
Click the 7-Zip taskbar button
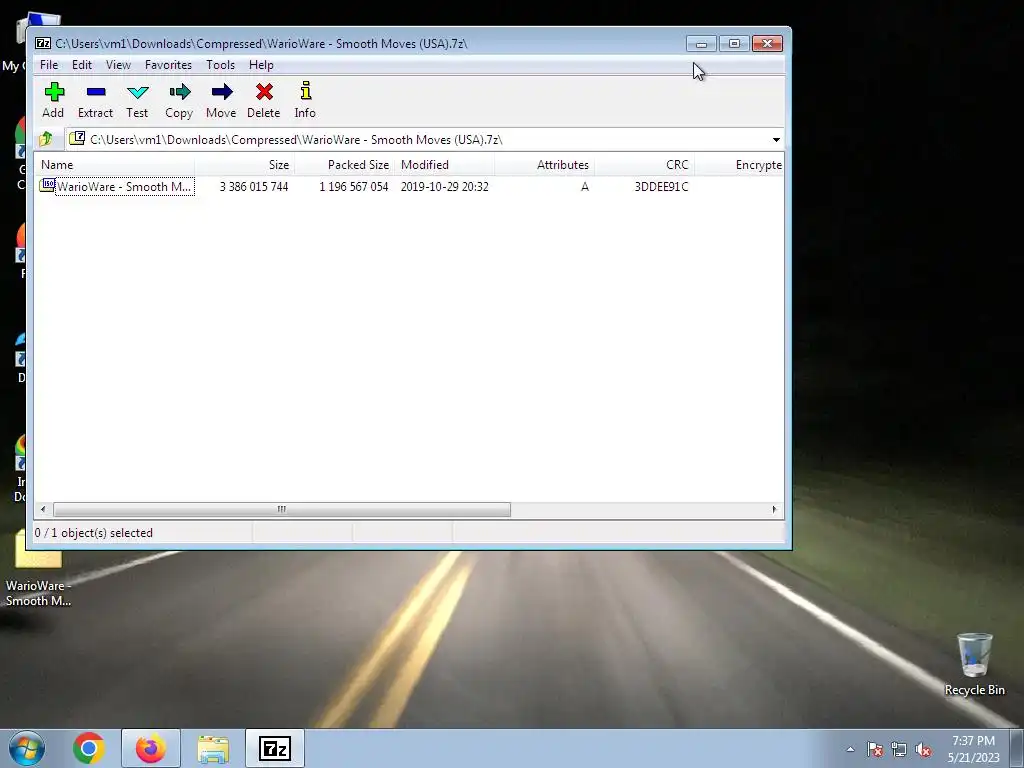(275, 748)
